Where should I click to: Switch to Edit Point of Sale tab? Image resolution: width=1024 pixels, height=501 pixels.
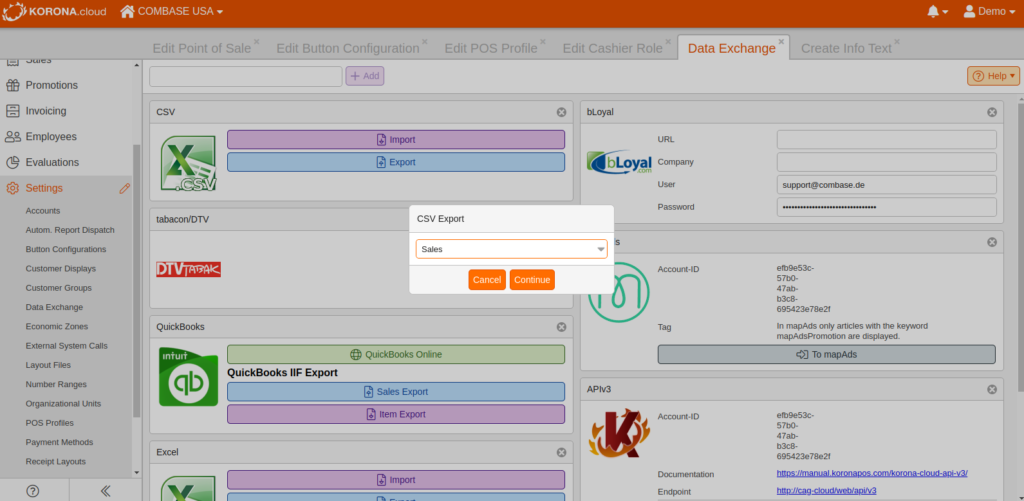pos(202,48)
